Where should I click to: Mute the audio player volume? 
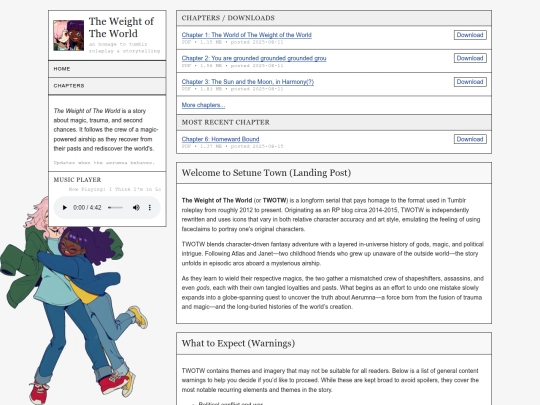coord(136,208)
